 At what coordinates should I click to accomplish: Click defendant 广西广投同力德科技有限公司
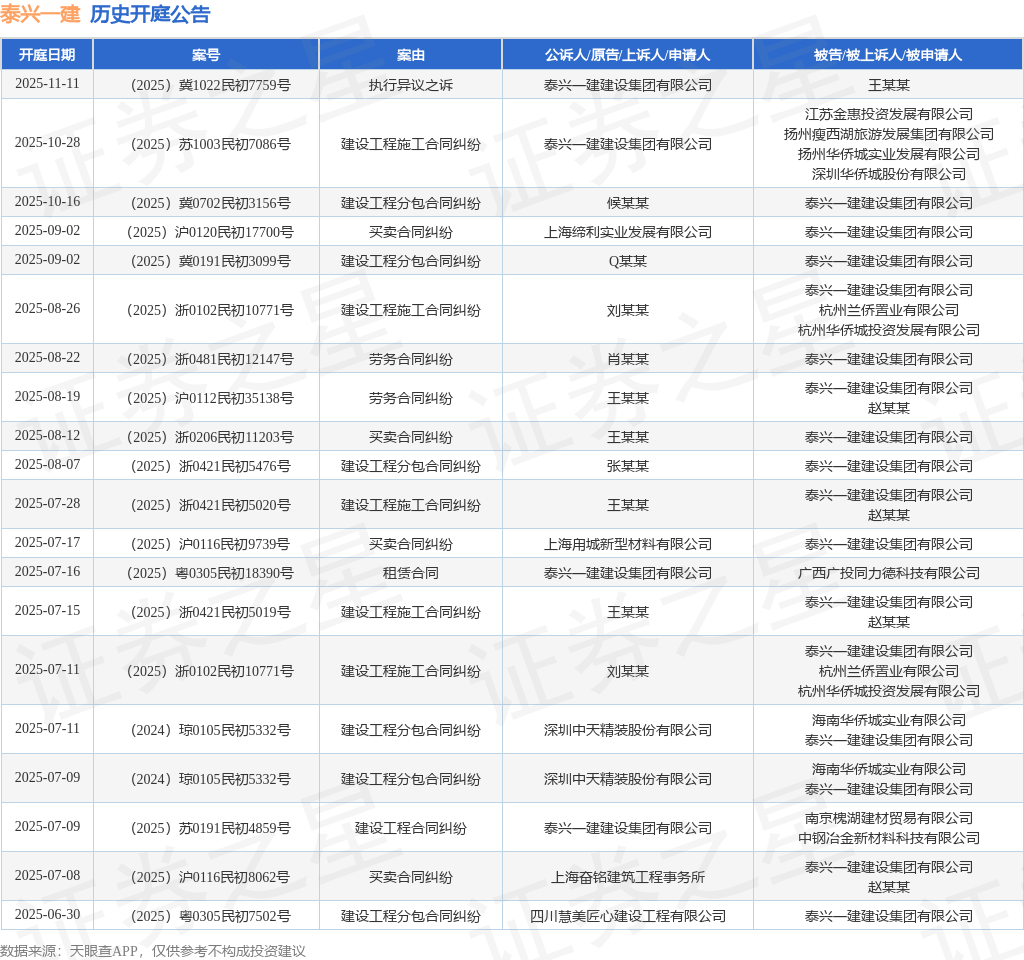pyautogui.click(x=888, y=573)
